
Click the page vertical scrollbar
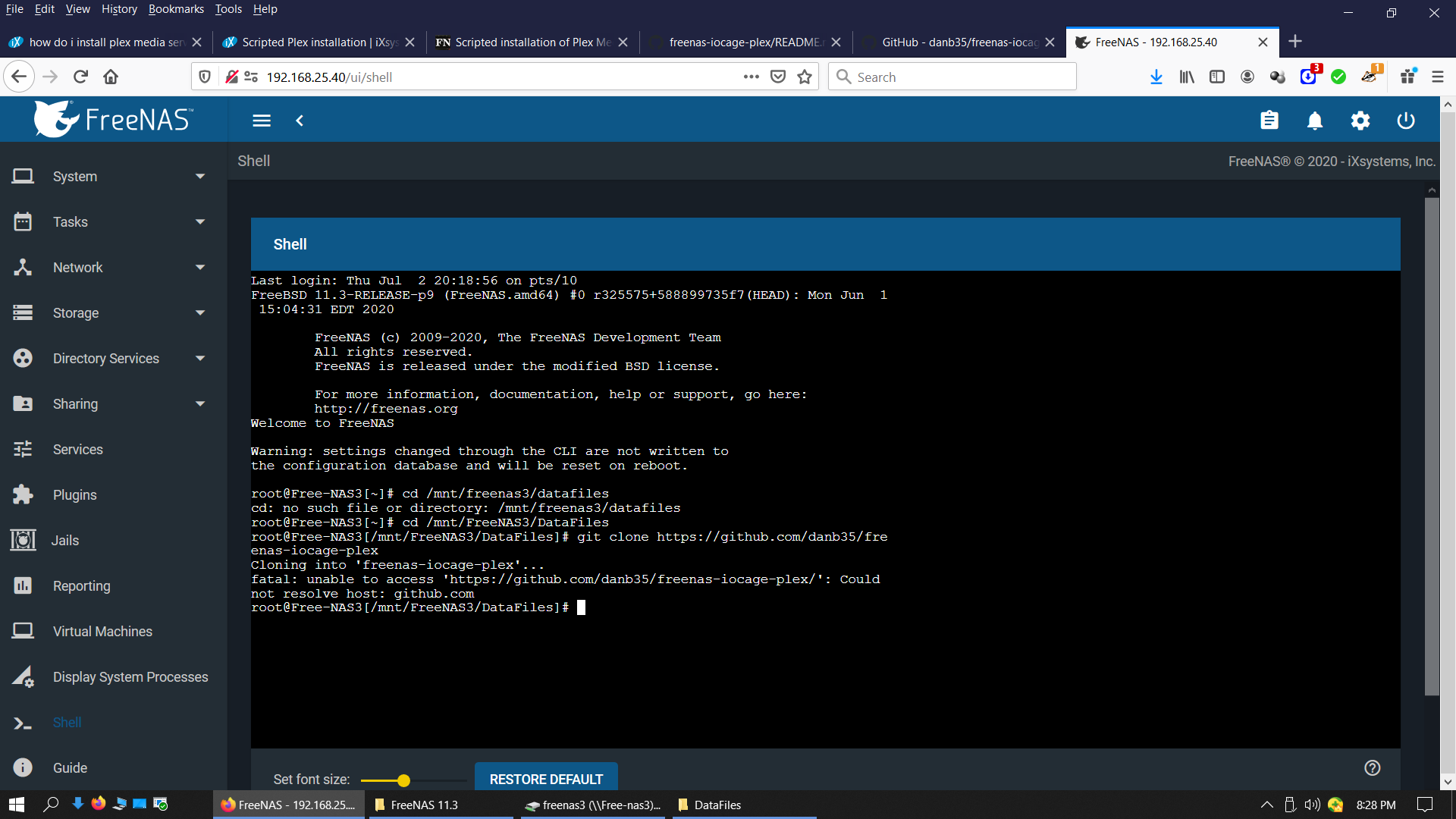1448,444
